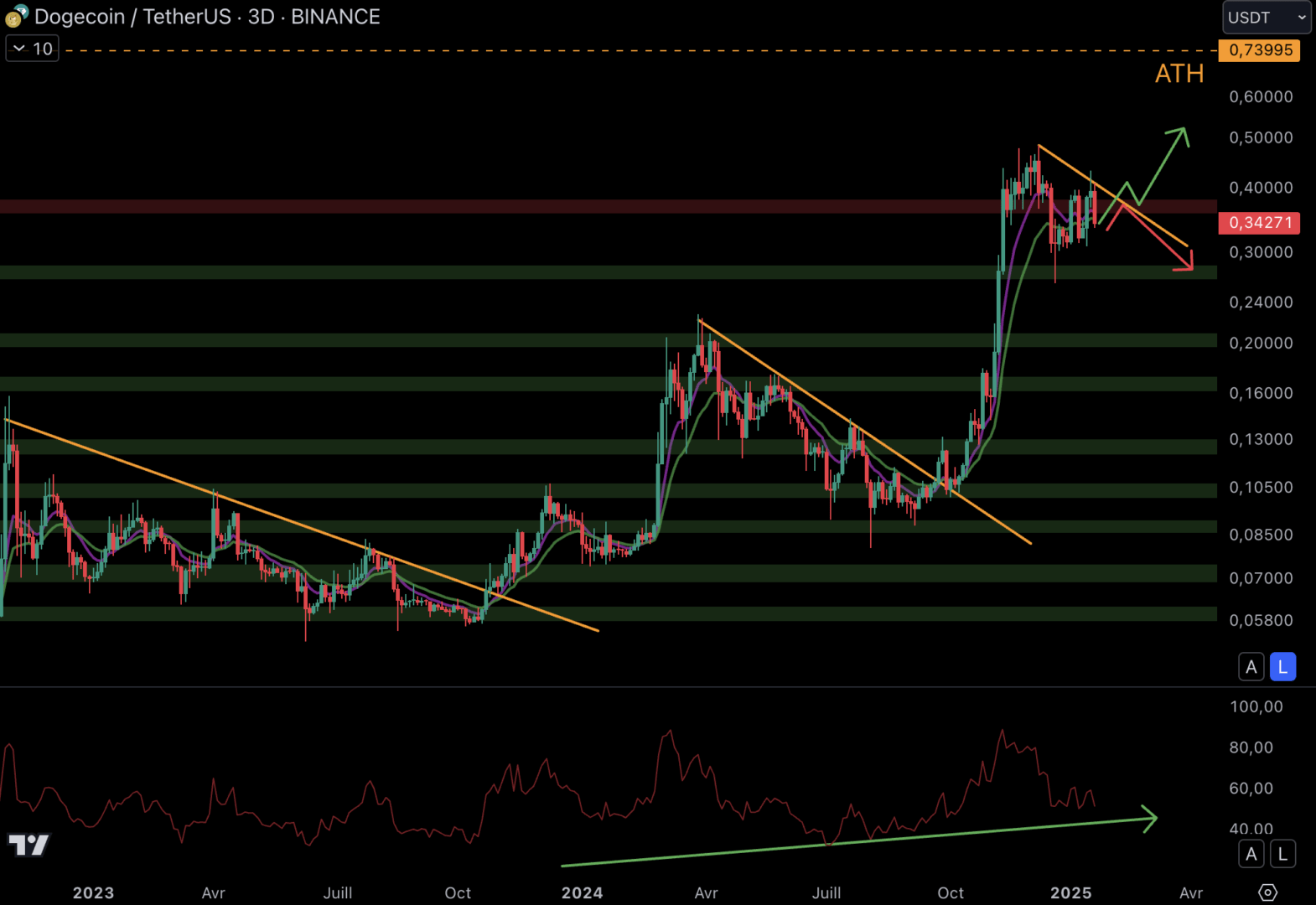
Task: Toggle auto scale on RSI pane
Action: [1251, 854]
